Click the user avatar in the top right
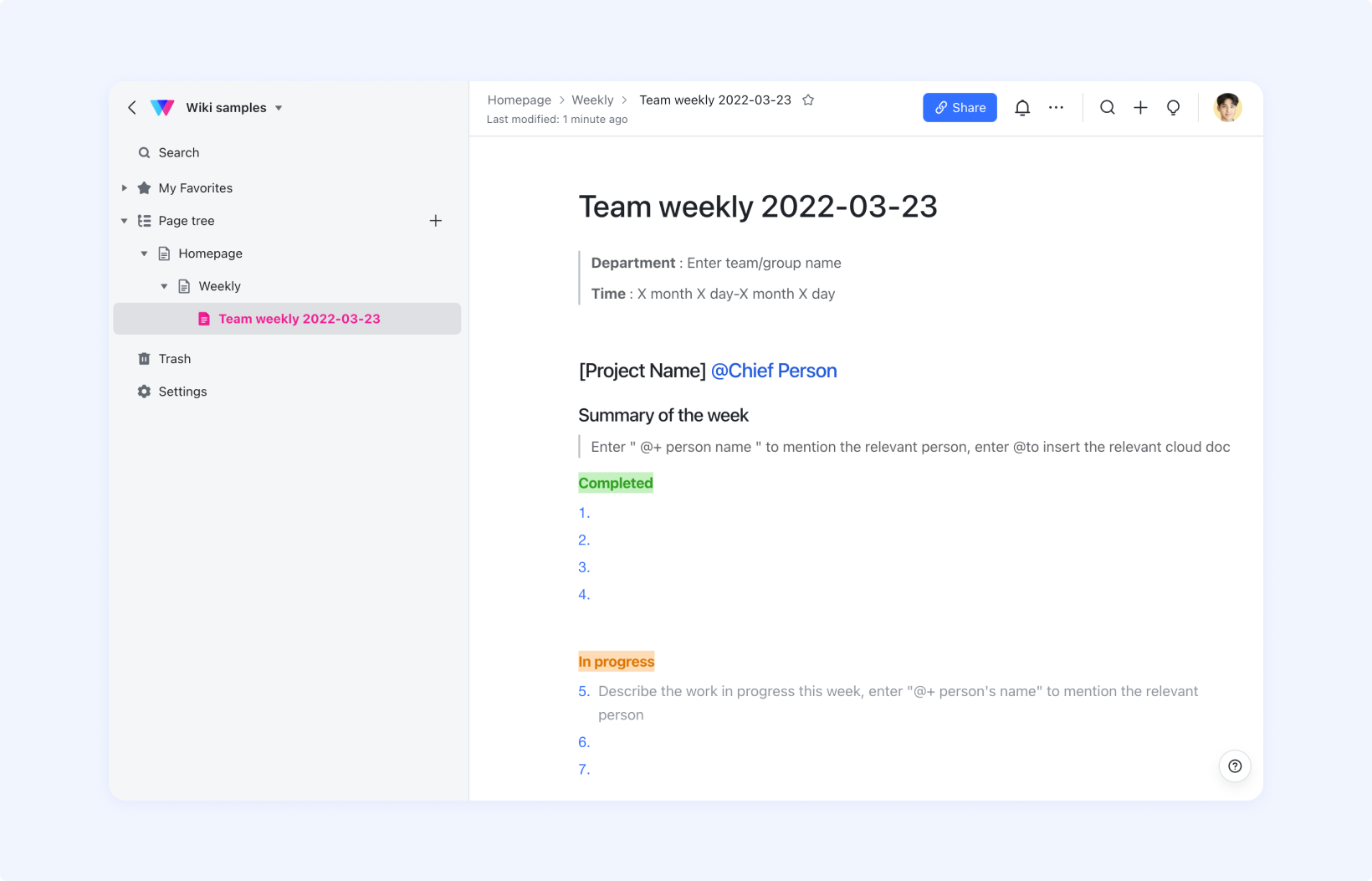 (x=1227, y=107)
